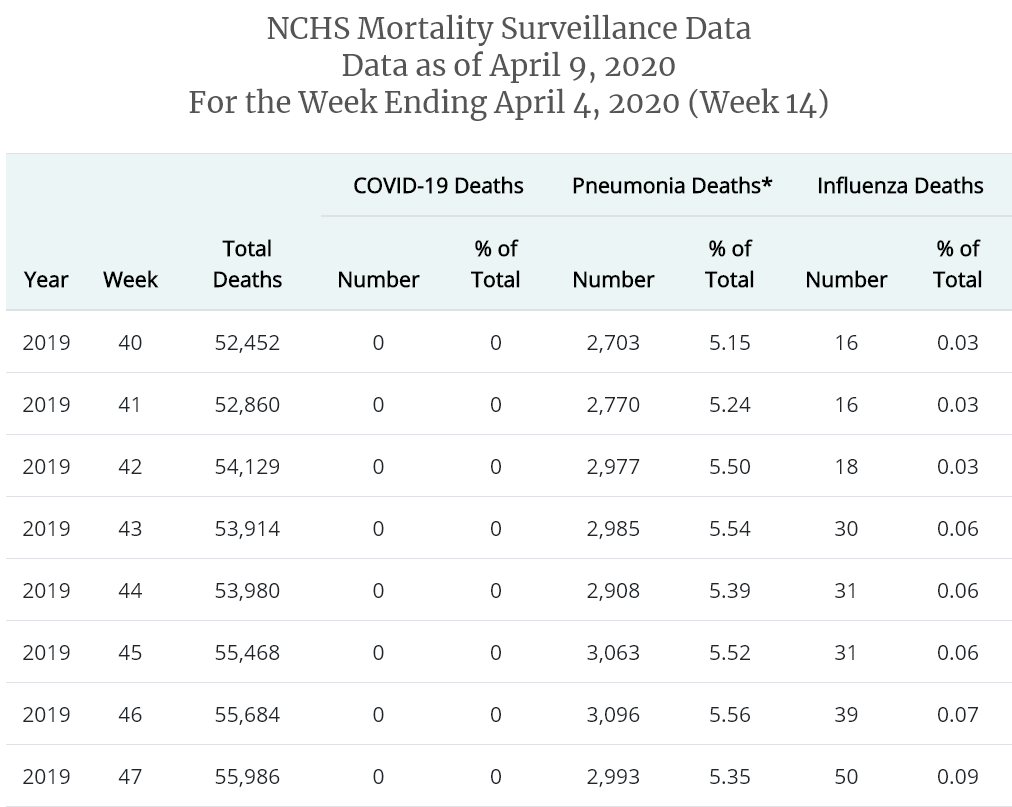1012x807 pixels.
Task: Select the influenza deaths number 39
Action: pos(846,715)
